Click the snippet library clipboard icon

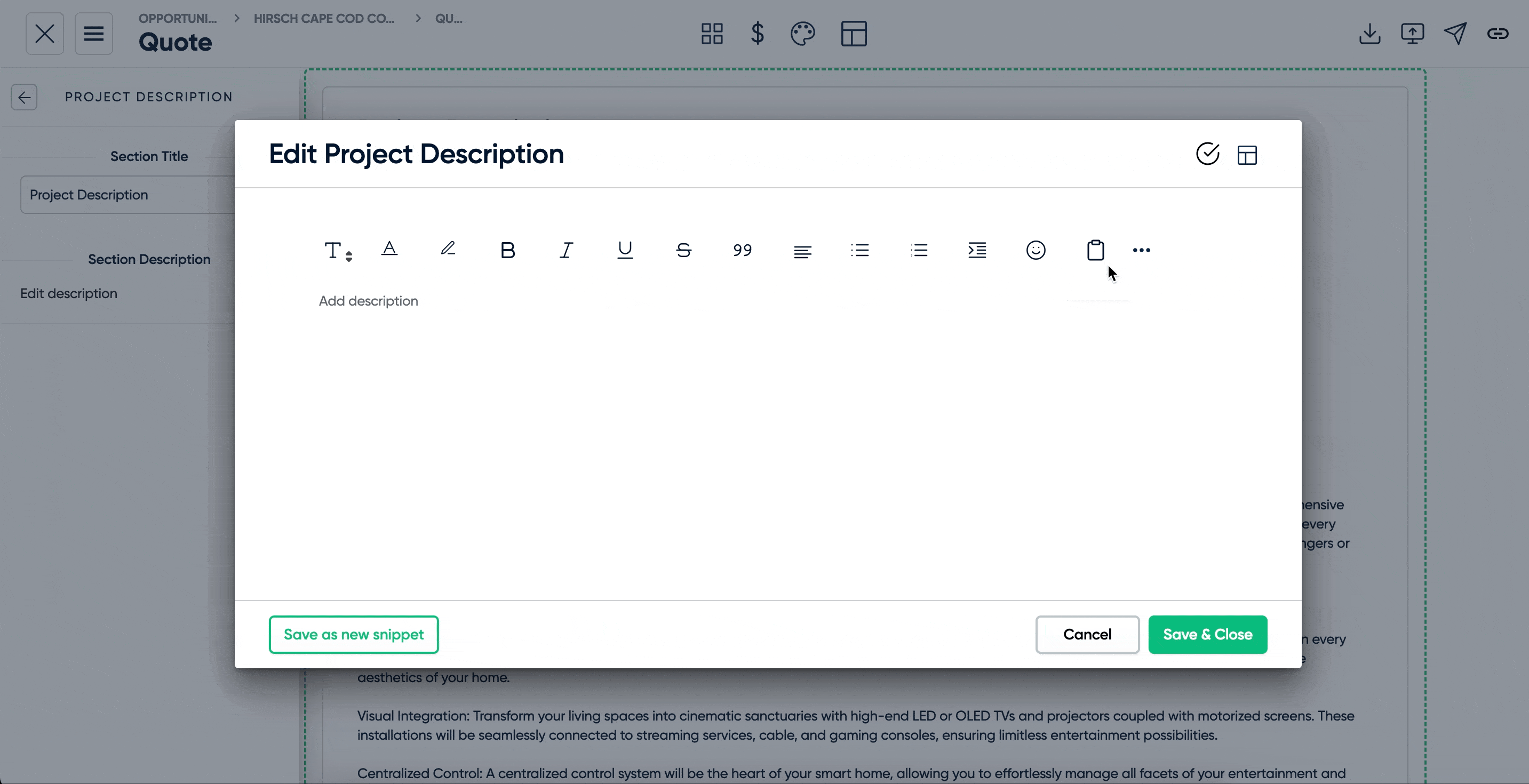click(1094, 250)
